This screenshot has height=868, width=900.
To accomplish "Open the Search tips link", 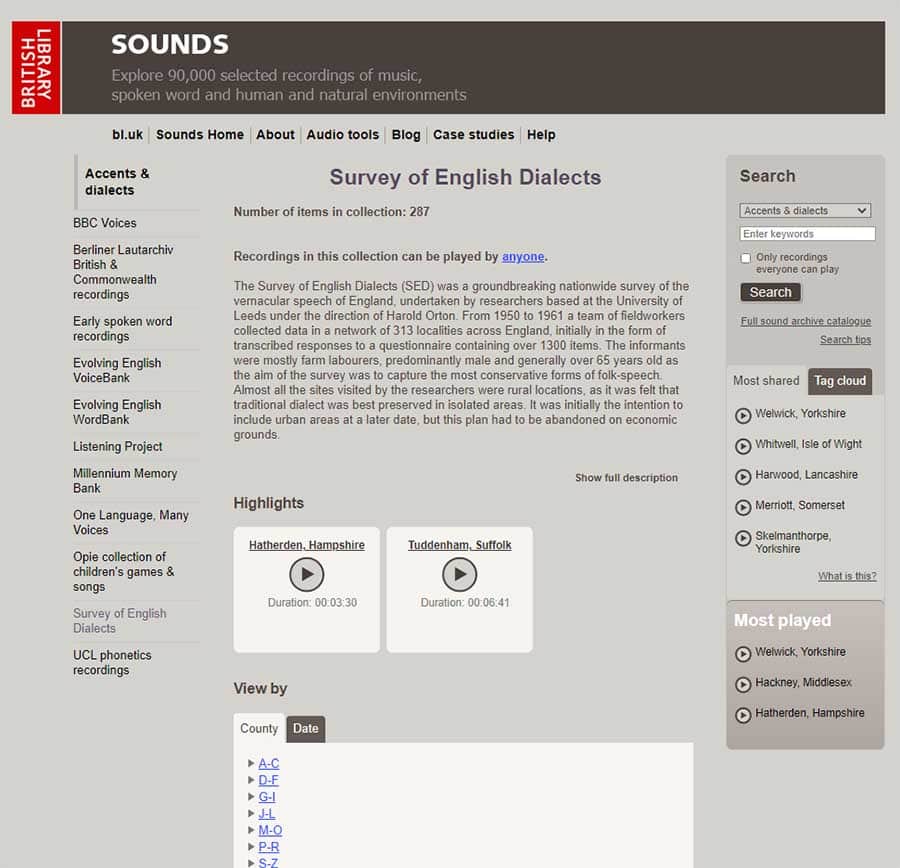I will pyautogui.click(x=845, y=340).
